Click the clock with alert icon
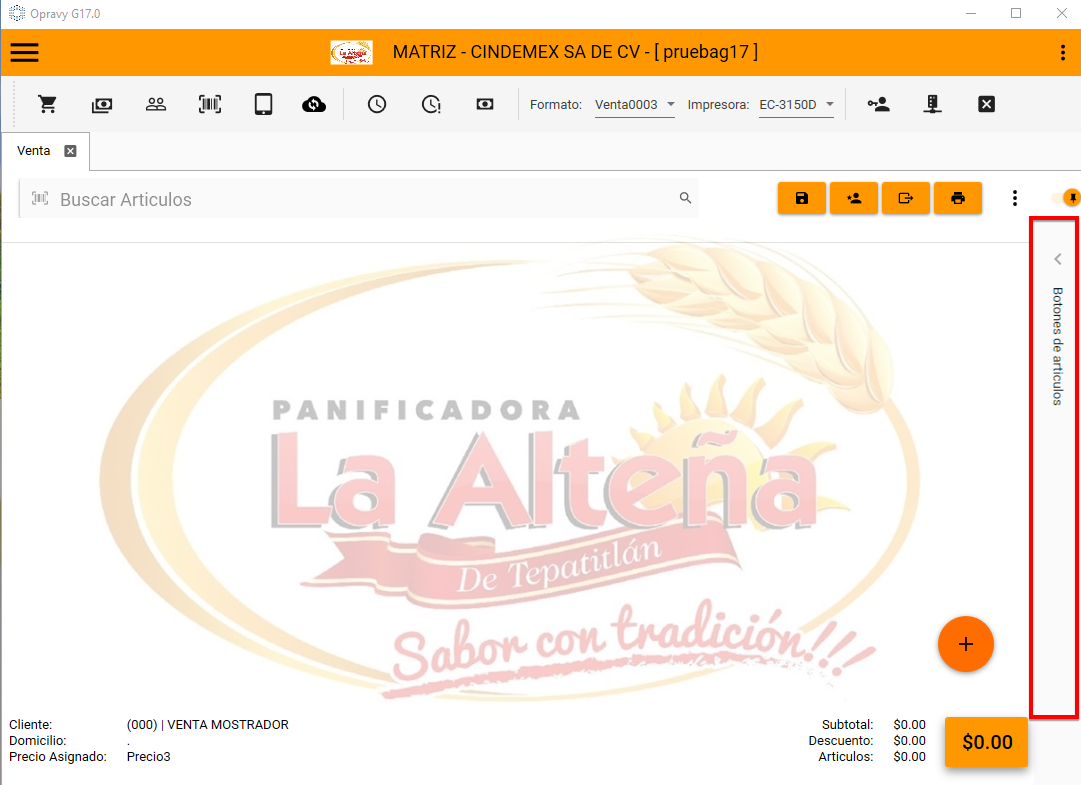This screenshot has height=785, width=1081. pos(431,104)
